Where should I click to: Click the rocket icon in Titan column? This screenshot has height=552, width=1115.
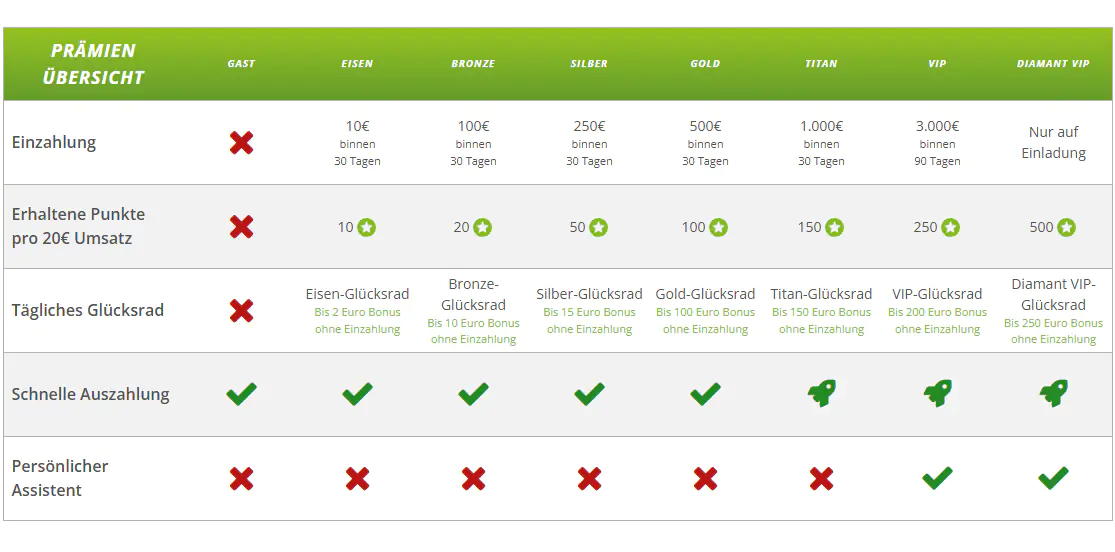pos(822,394)
